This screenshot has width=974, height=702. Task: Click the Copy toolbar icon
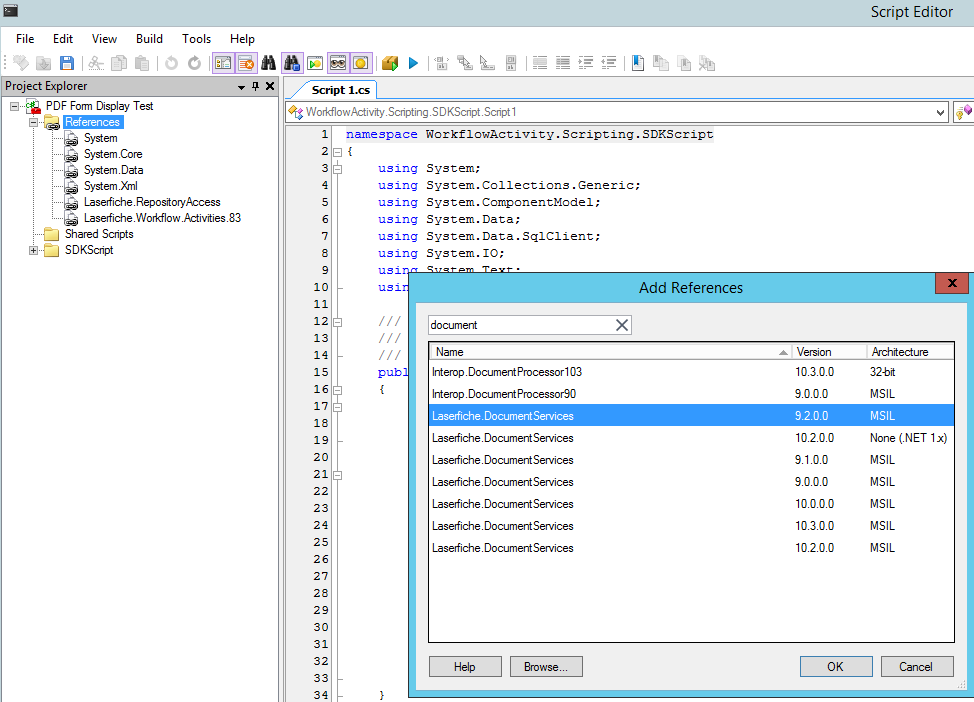tap(119, 63)
